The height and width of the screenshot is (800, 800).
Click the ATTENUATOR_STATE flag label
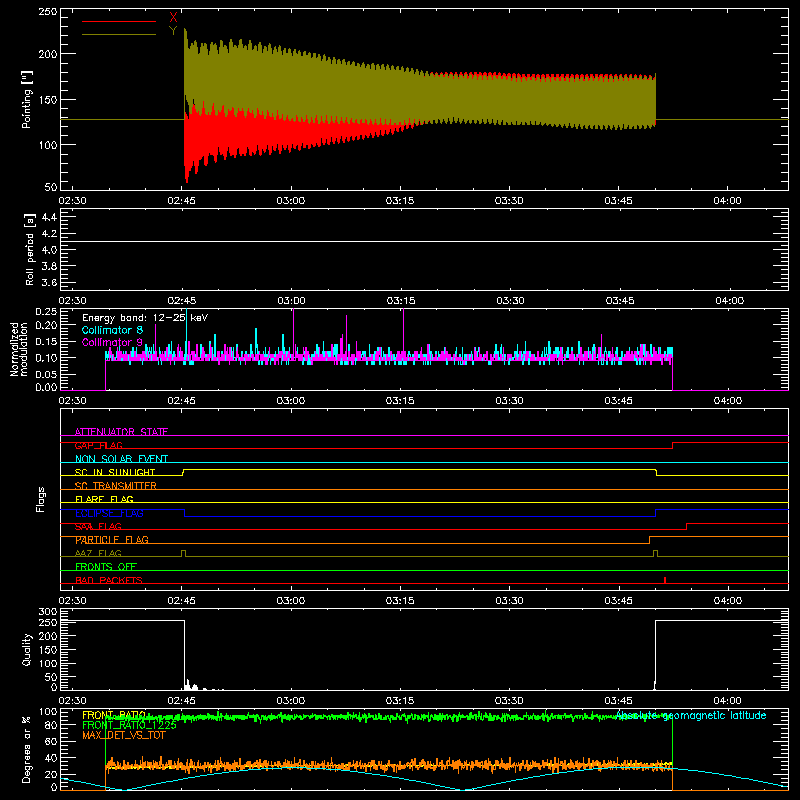(121, 432)
